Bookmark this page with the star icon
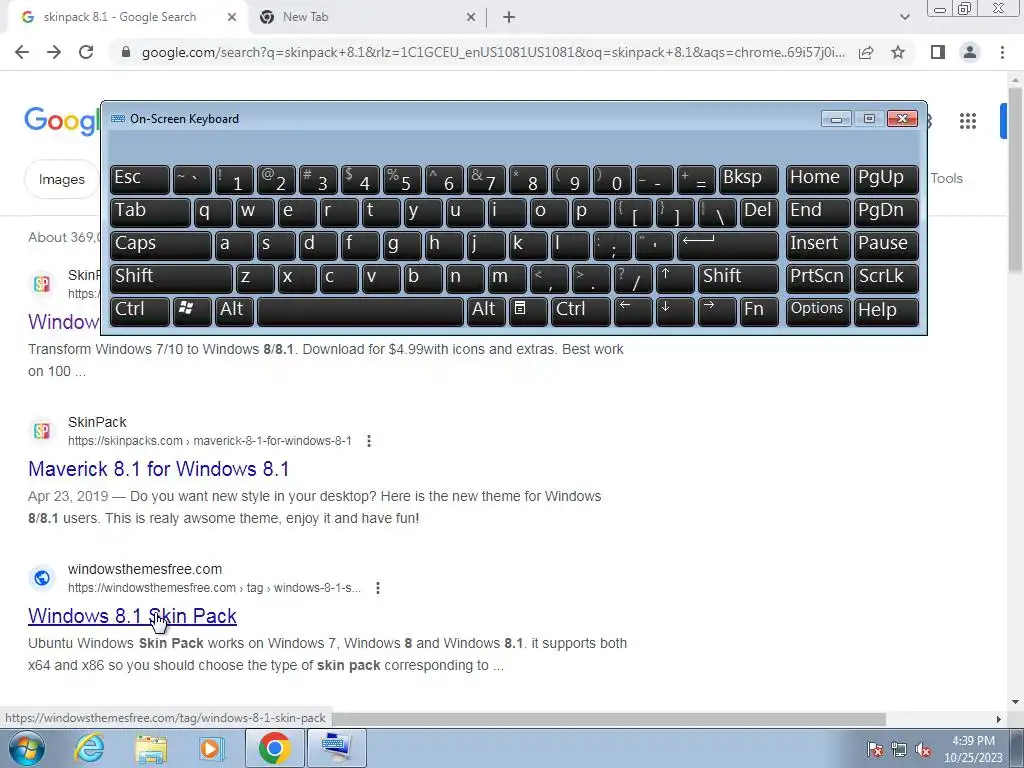1024x768 pixels. (898, 52)
